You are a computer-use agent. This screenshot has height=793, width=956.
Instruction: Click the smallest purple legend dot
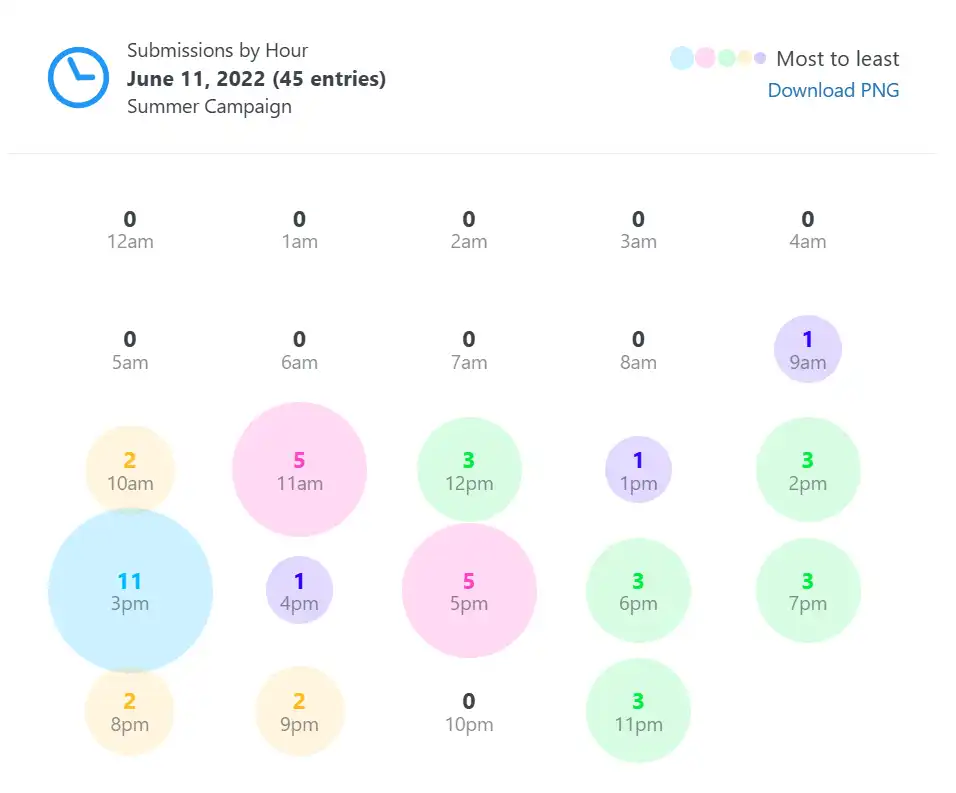pyautogui.click(x=760, y=58)
